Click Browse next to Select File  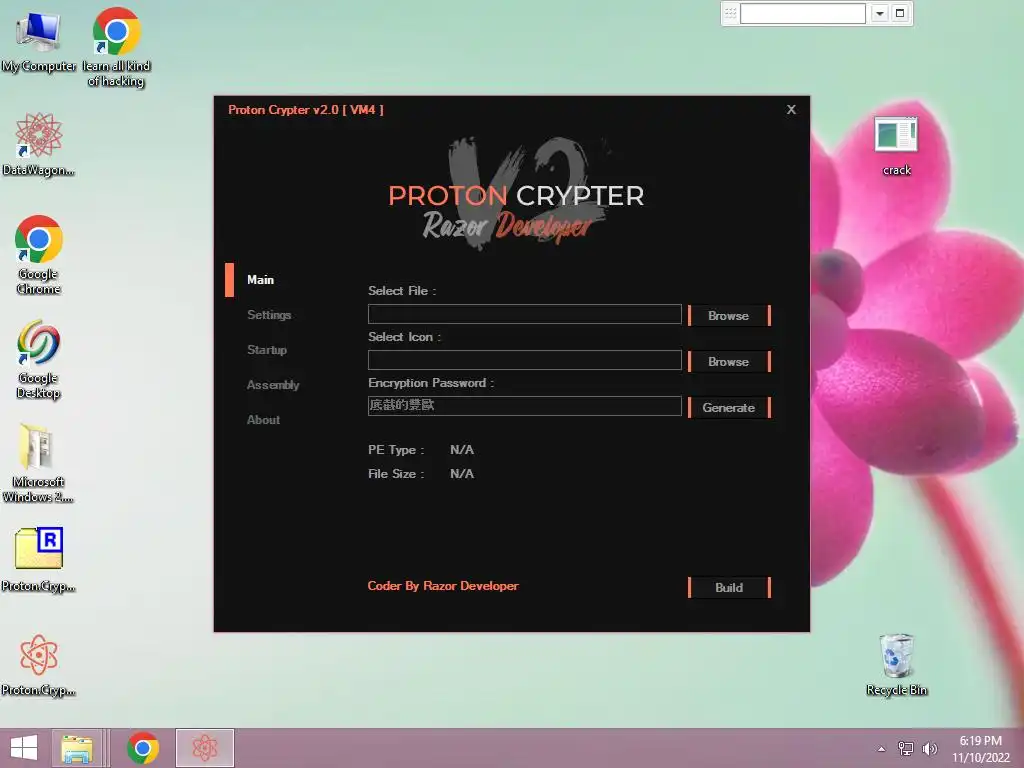pyautogui.click(x=729, y=315)
